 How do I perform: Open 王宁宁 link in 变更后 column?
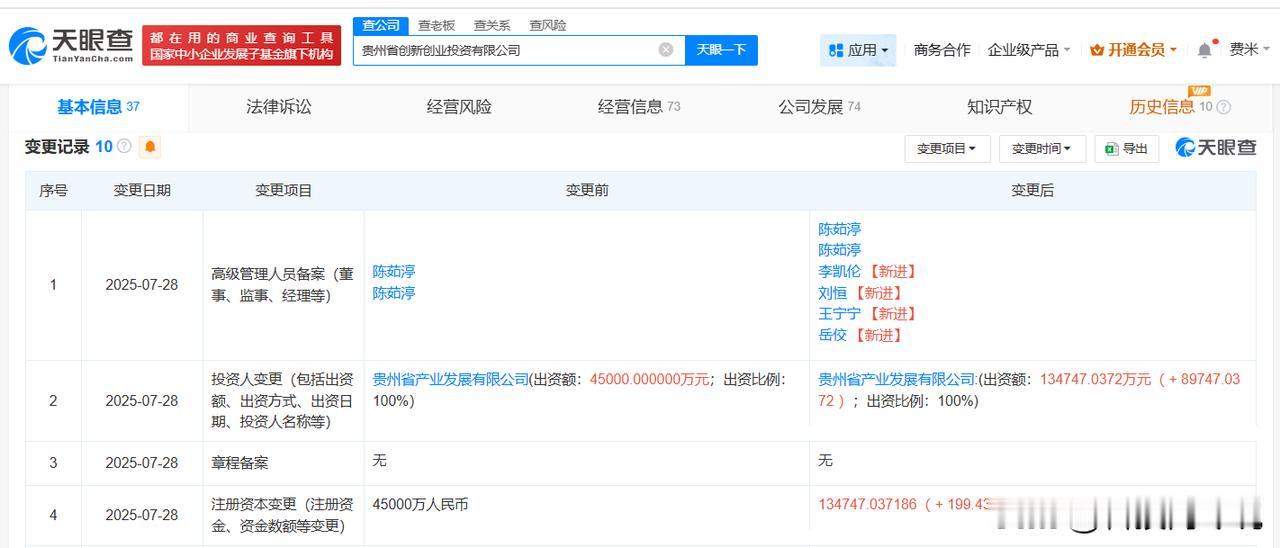coord(839,314)
